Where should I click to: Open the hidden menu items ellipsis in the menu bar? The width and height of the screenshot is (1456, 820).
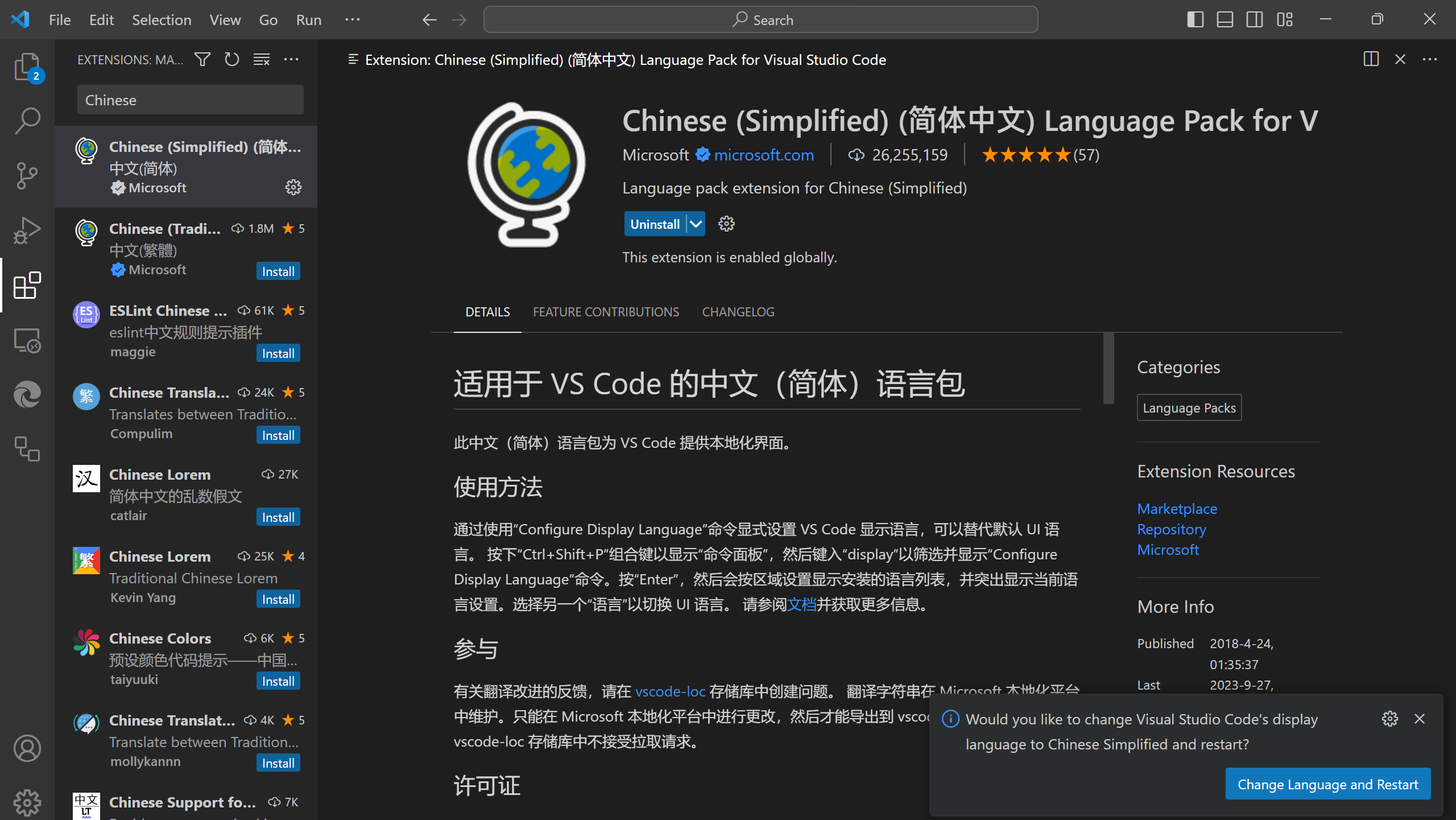(x=352, y=20)
